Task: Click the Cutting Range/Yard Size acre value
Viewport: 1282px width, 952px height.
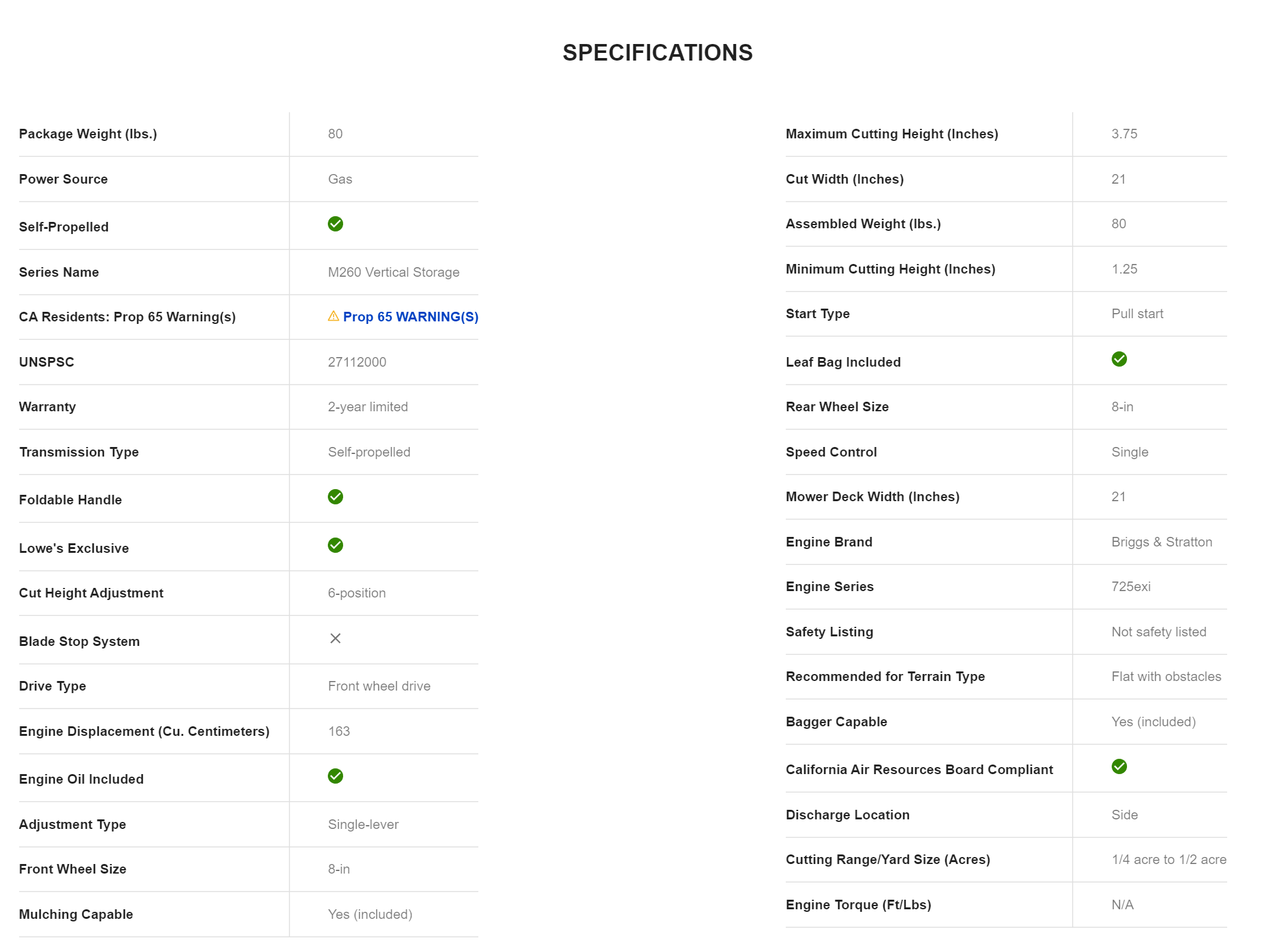Action: tap(1168, 860)
